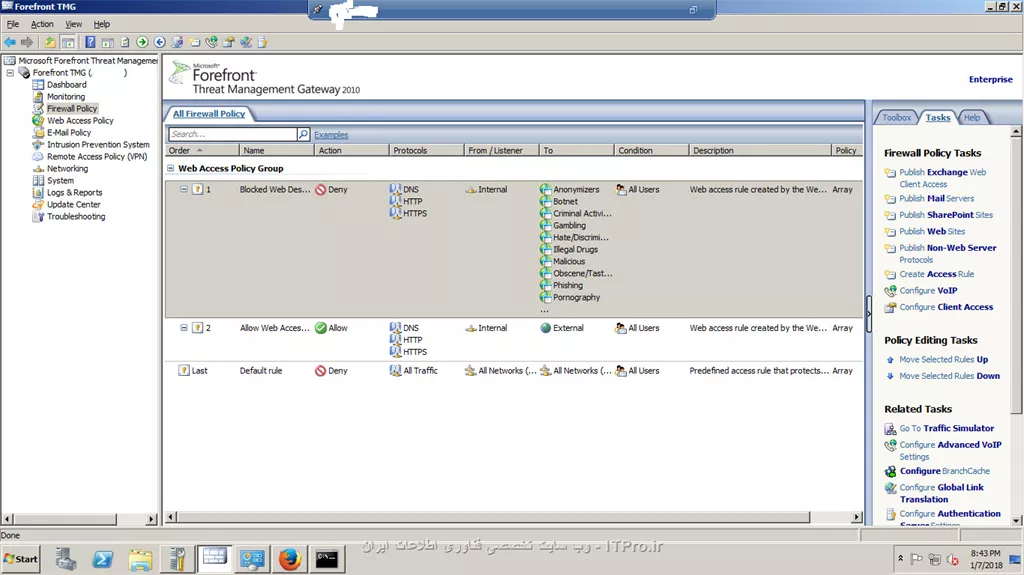Select Intrusion Prevention System node
The height and width of the screenshot is (575, 1024).
click(x=98, y=145)
